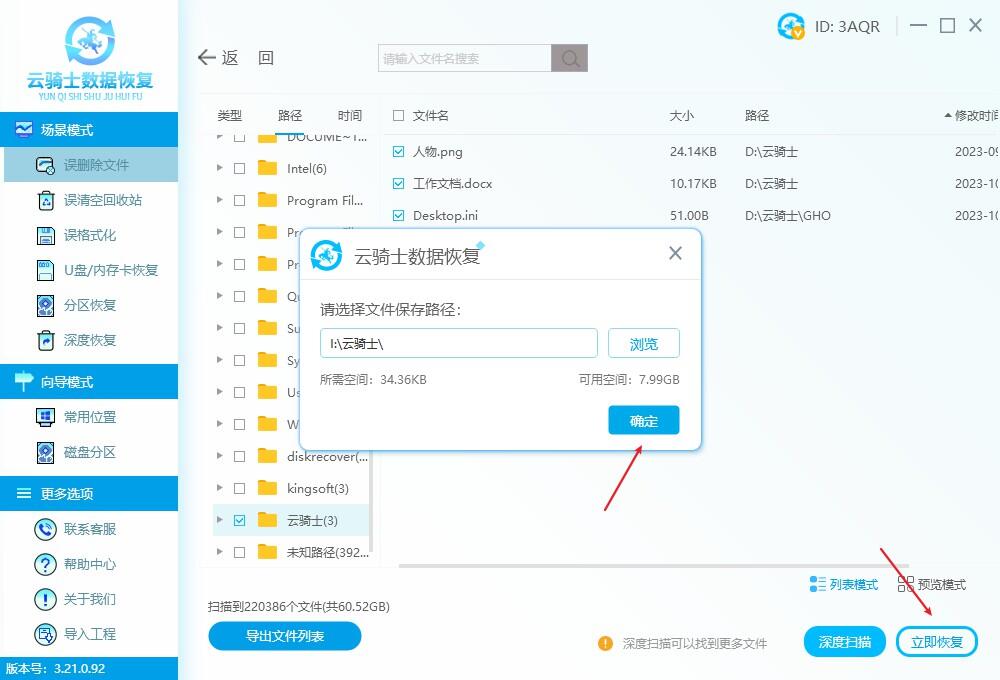
Task: Toggle the select-all 文件名 checkbox
Action: click(399, 115)
